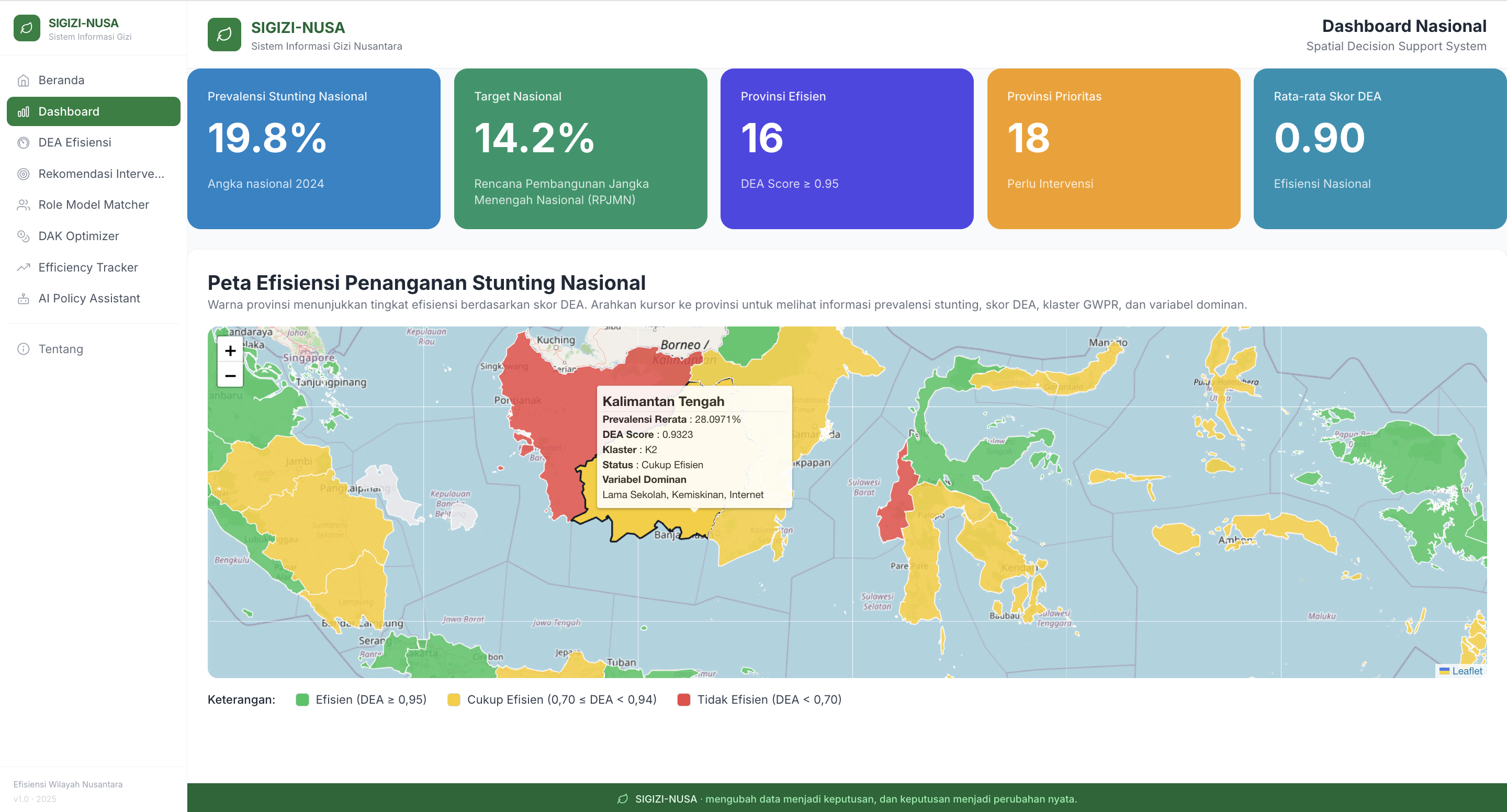
Task: Go to Rekomendasi Intervensi page
Action: point(94,174)
